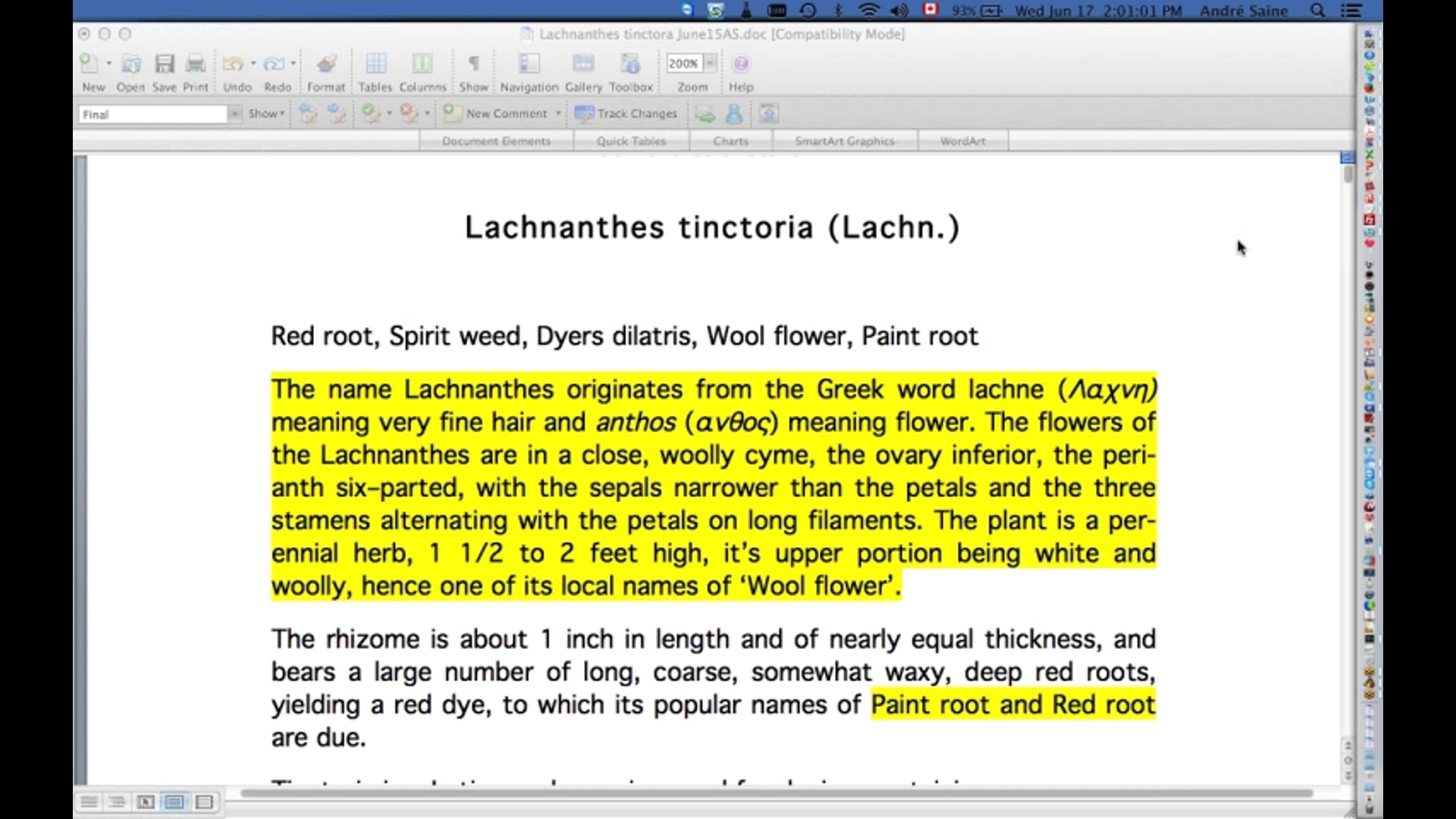The height and width of the screenshot is (819, 1456).
Task: Open the Toolbox icon
Action: click(x=630, y=64)
